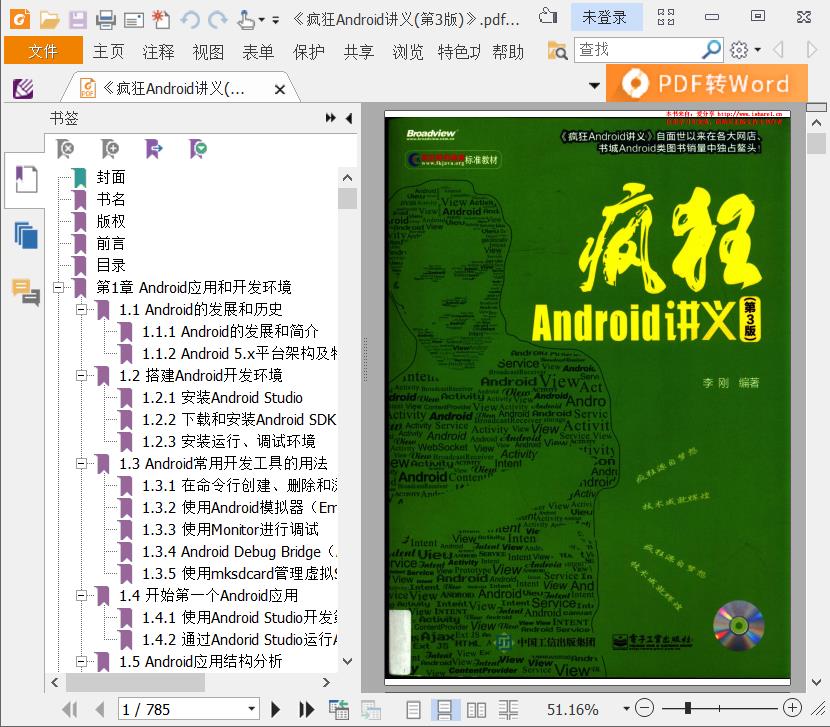Collapse the 1.5 Android应用结构分析 node
The height and width of the screenshot is (727, 830).
point(81,661)
